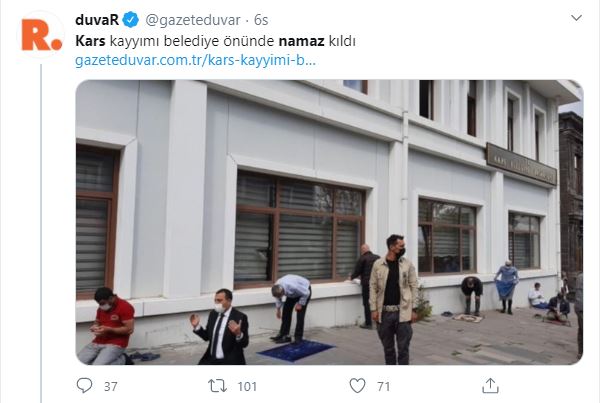The height and width of the screenshot is (403, 604).
Task: Click the reply speech bubble icon
Action: tap(84, 386)
